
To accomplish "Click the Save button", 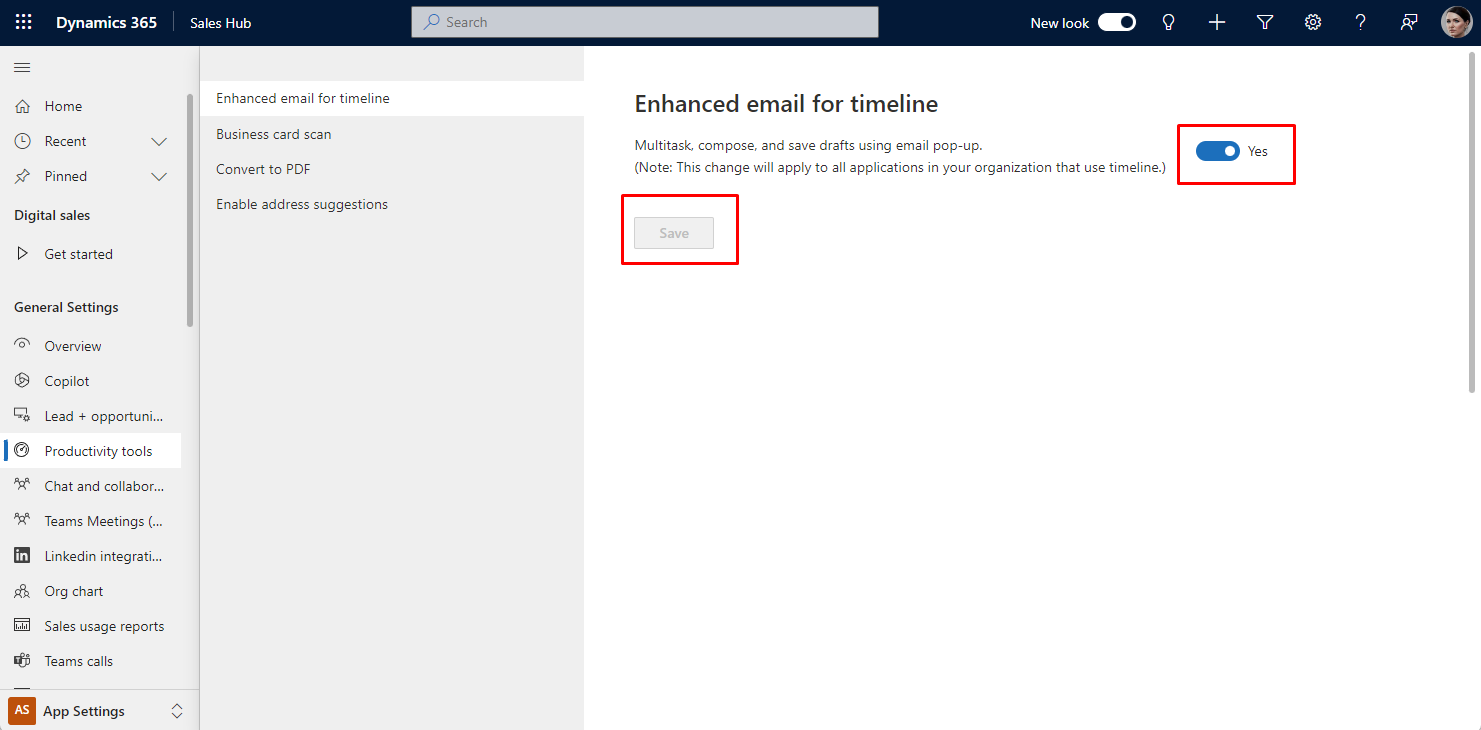I will 674,233.
